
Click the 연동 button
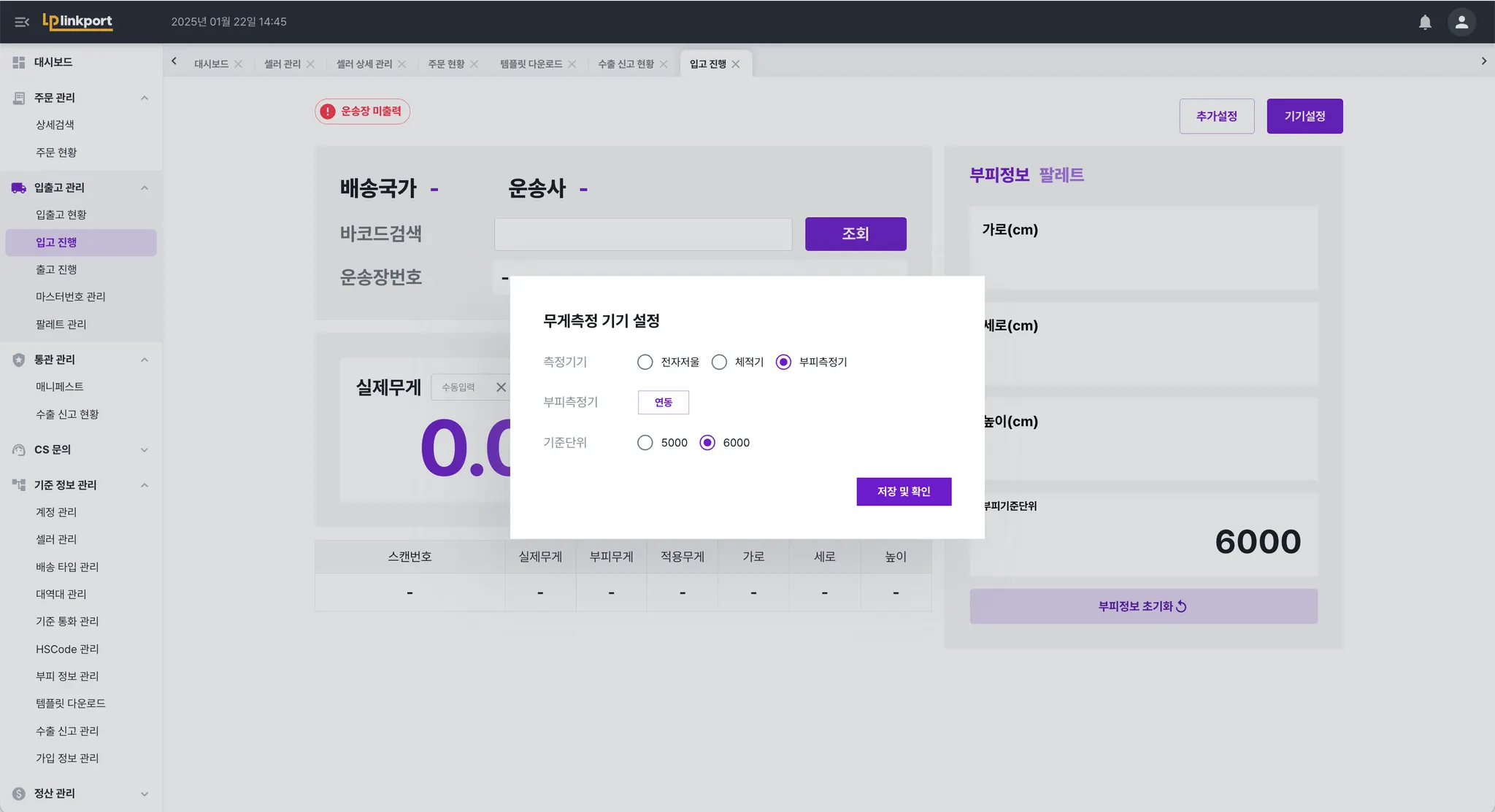click(x=663, y=402)
